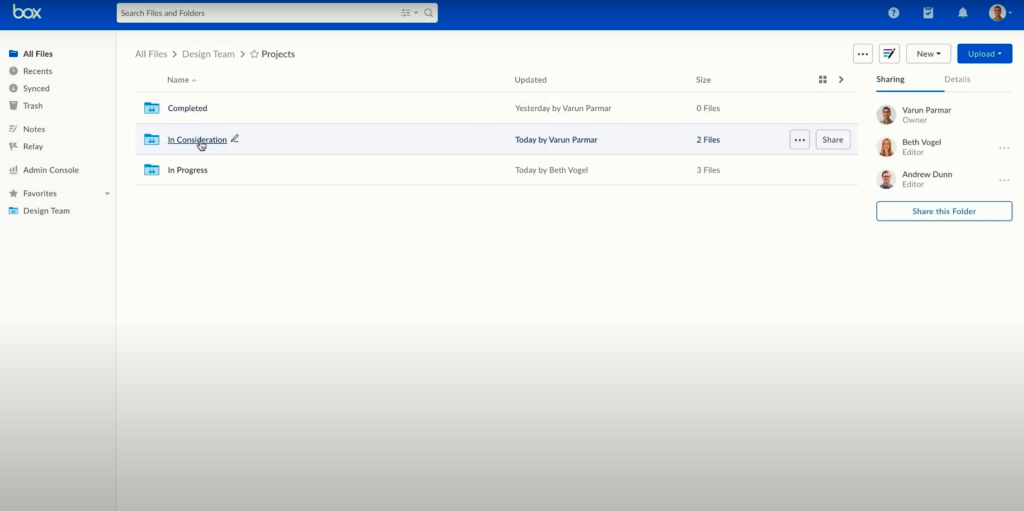This screenshot has height=511, width=1024.
Task: Sort by Size column header
Action: (x=703, y=80)
